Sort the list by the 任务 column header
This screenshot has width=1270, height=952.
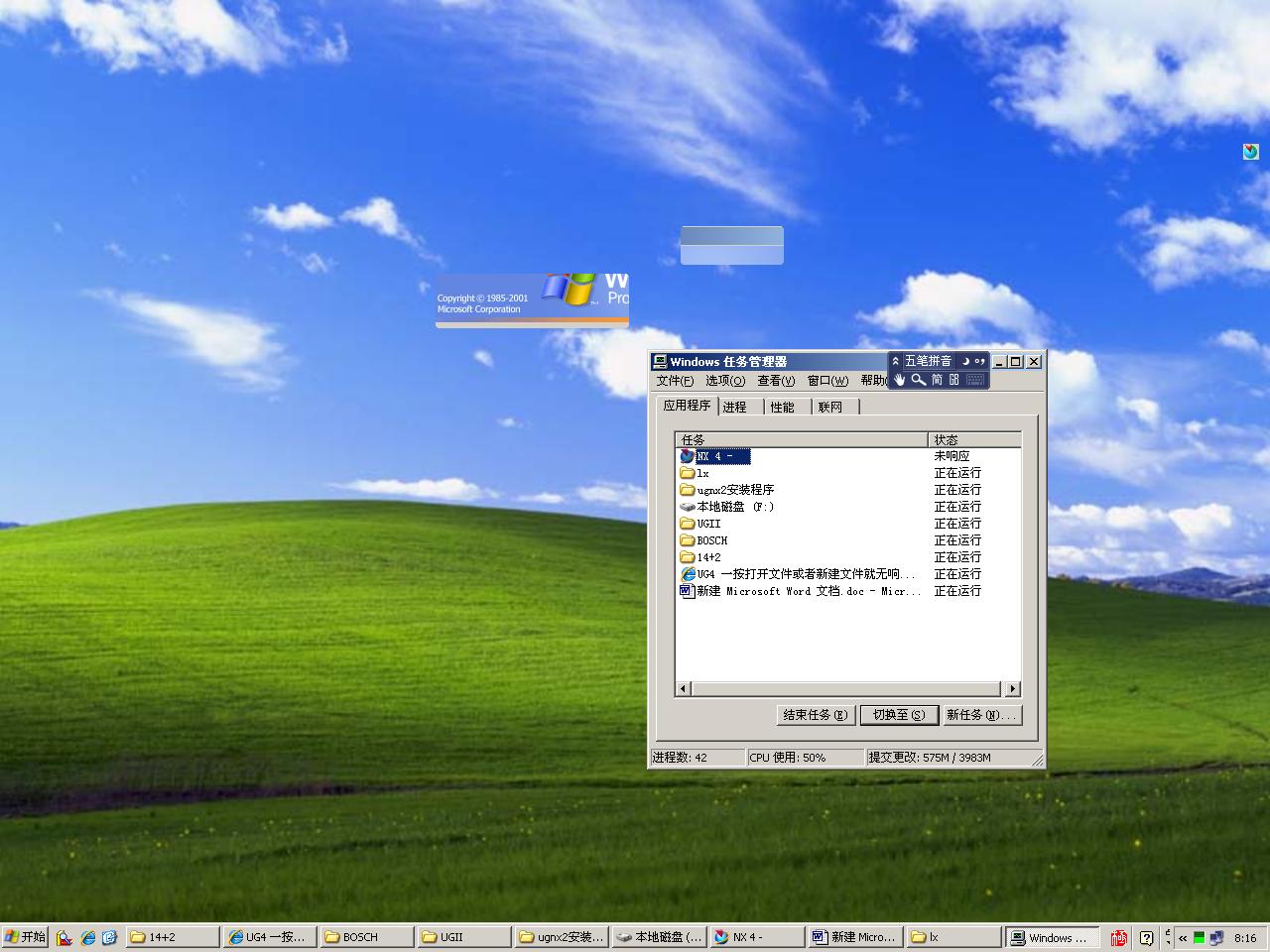pyautogui.click(x=802, y=439)
